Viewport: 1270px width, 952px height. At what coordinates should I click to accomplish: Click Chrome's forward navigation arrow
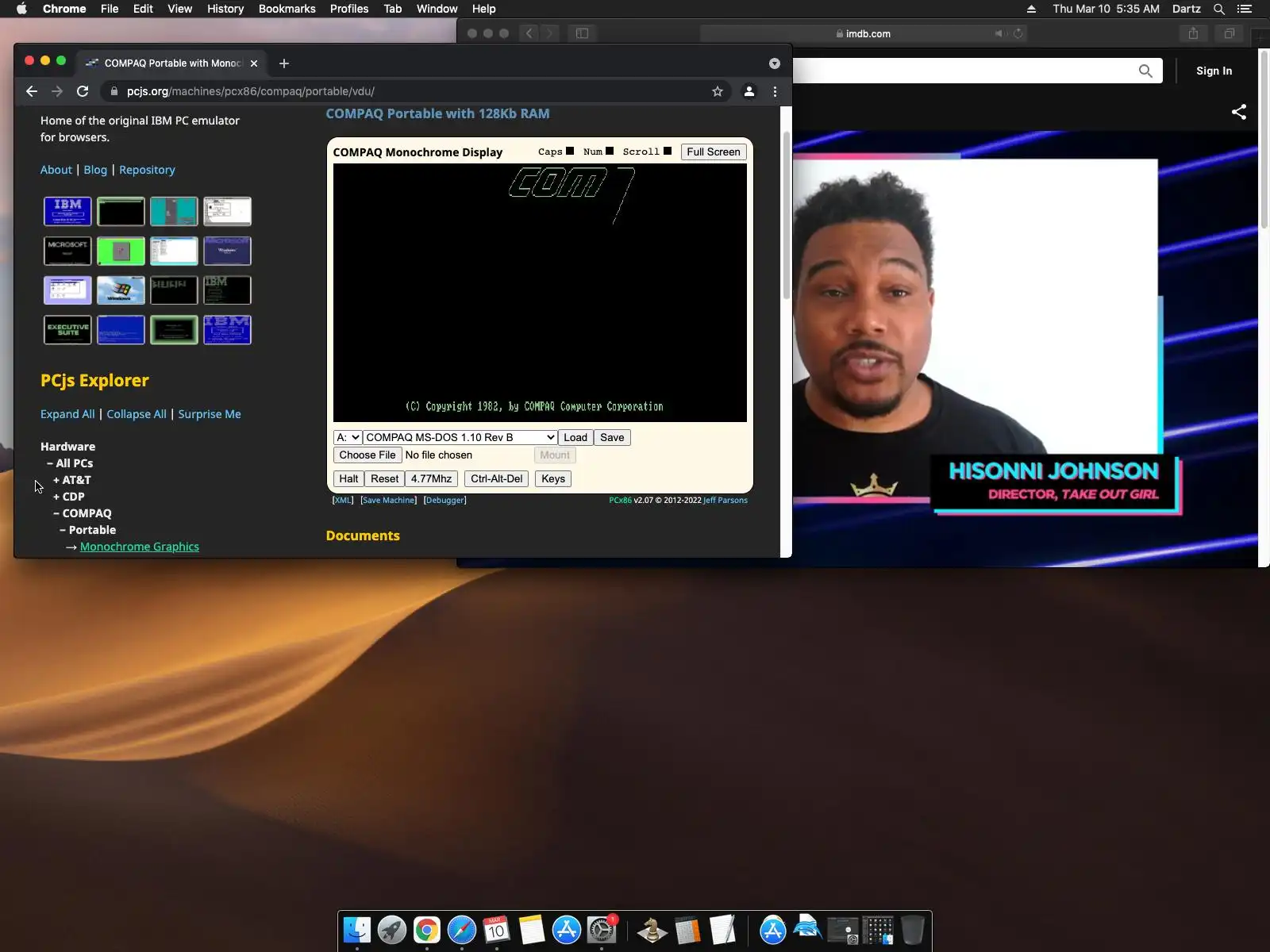pos(57,91)
